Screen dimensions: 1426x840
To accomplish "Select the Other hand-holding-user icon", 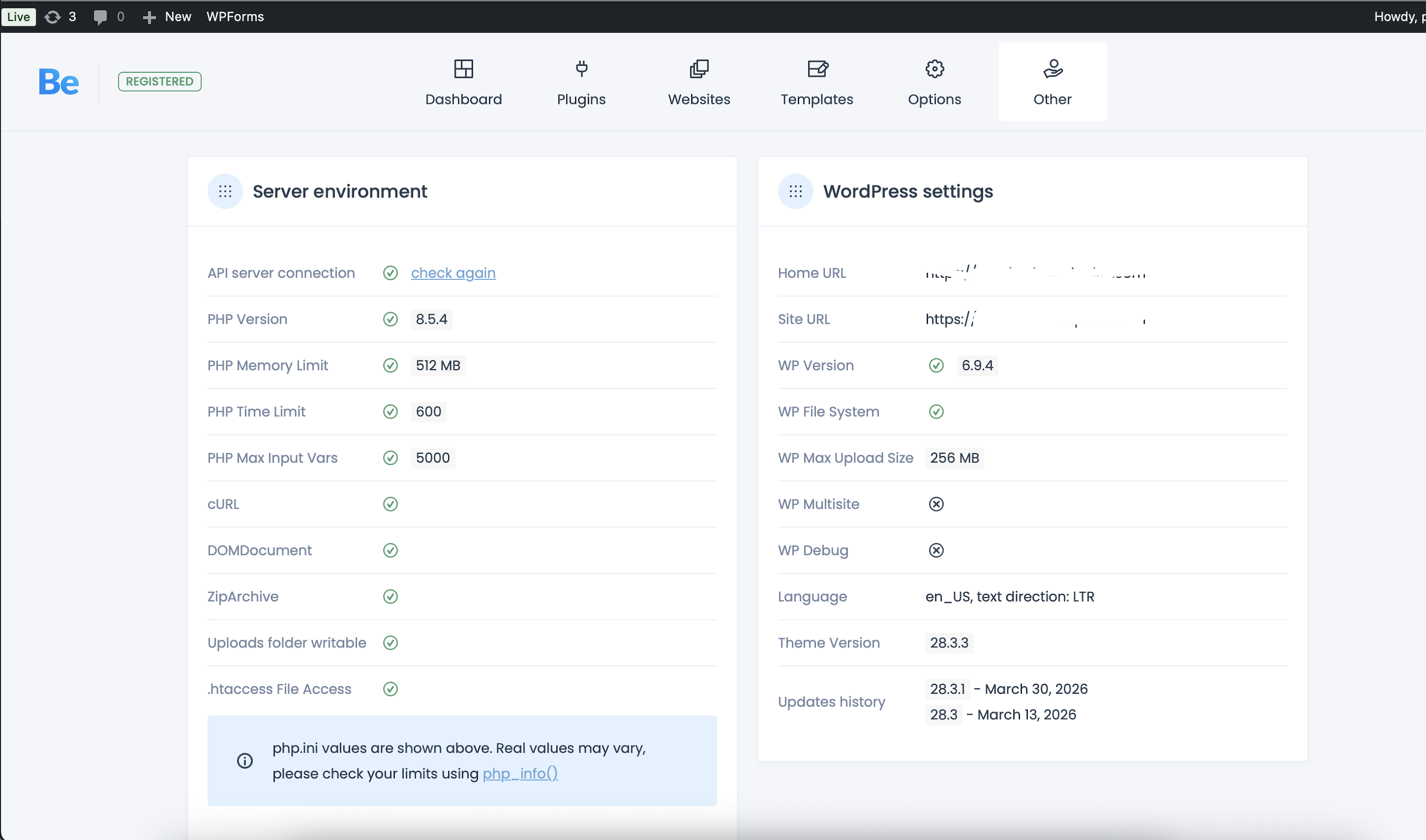I will (x=1052, y=69).
